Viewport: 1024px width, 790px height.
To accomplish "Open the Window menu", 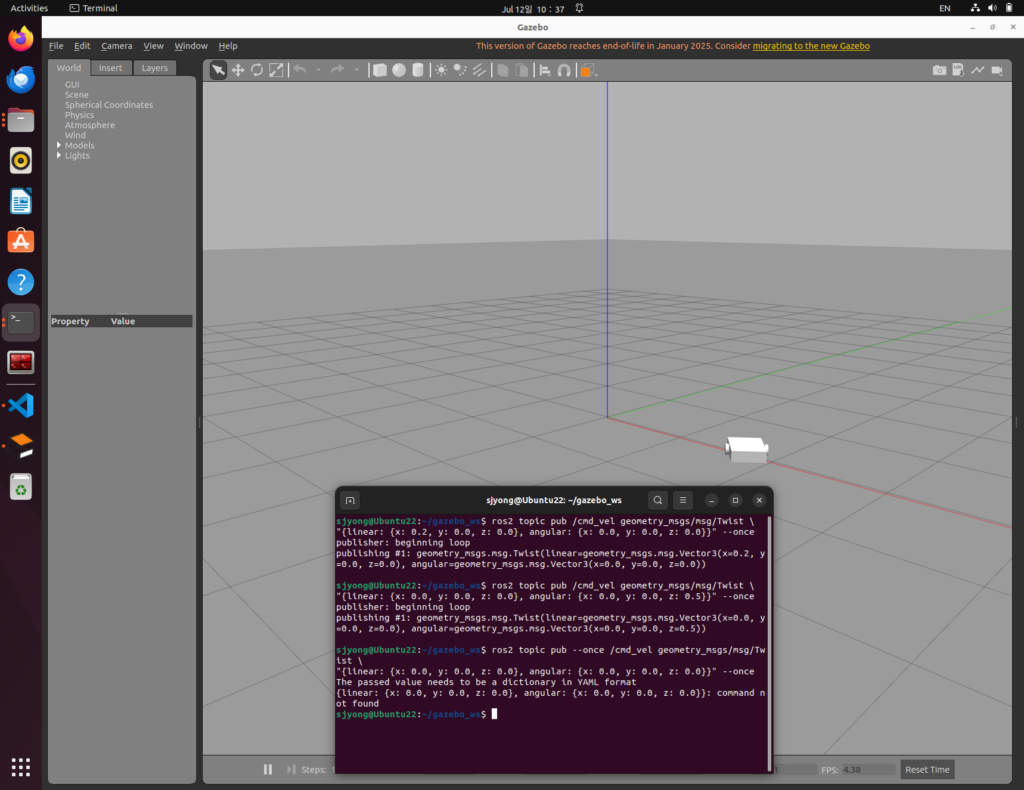I will (x=191, y=46).
